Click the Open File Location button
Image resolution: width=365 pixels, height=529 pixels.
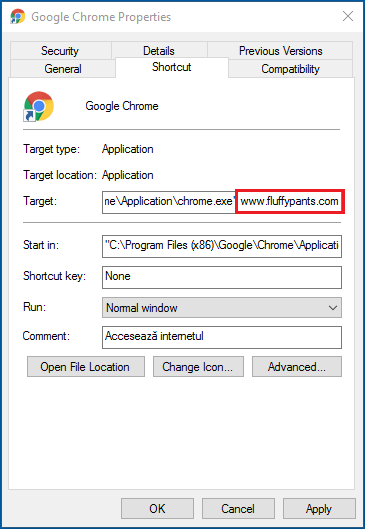86,367
